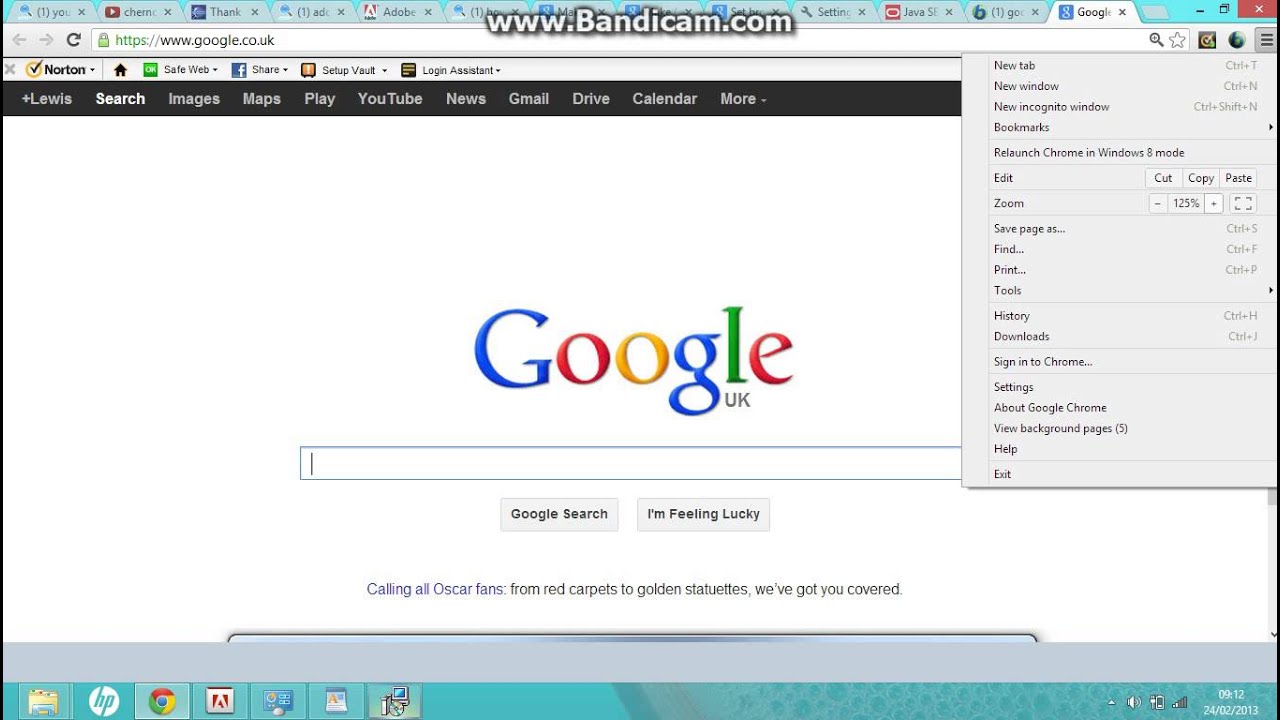Click the address bar URL field

click(x=620, y=40)
